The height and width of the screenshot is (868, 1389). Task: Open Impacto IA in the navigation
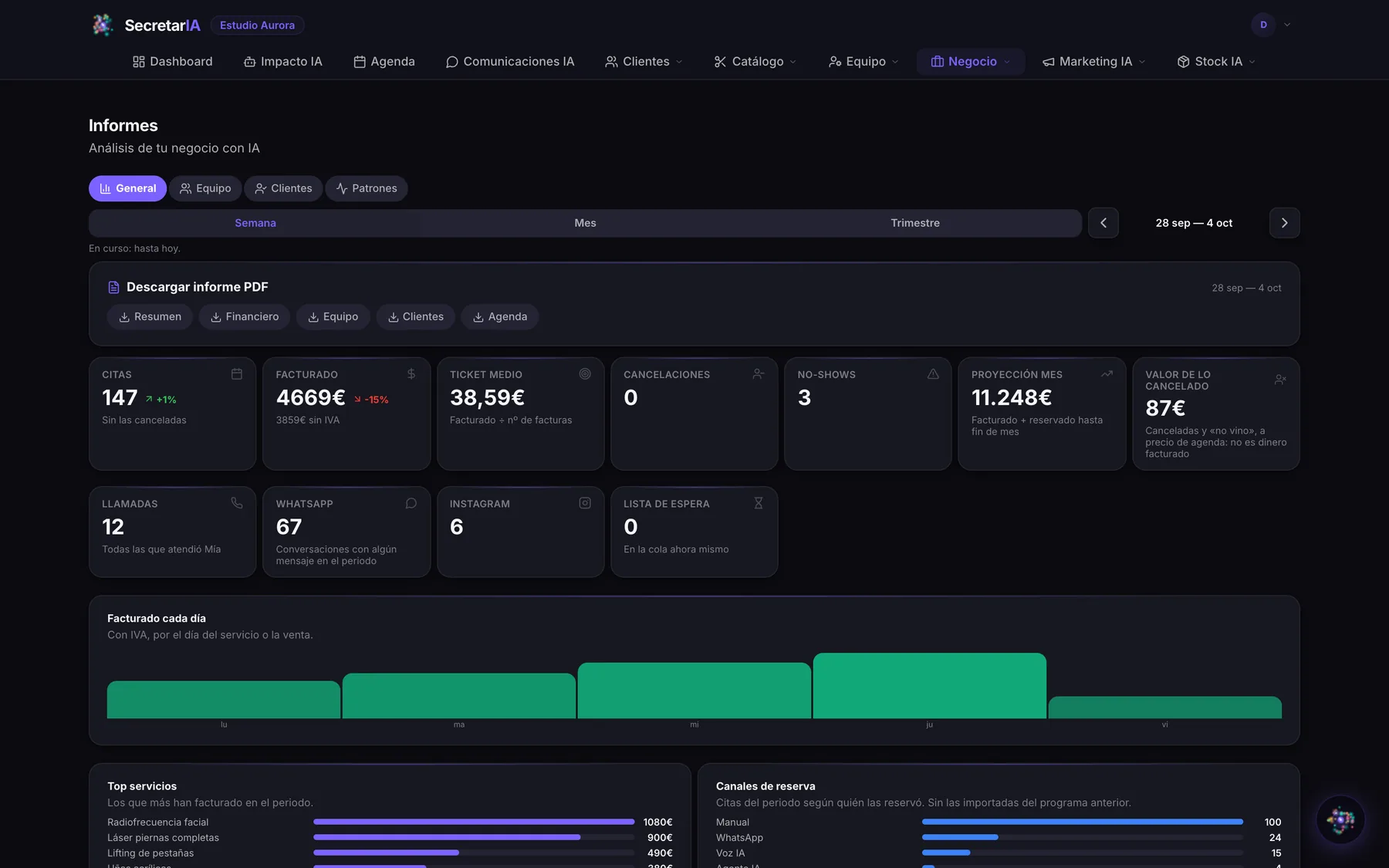click(x=283, y=62)
